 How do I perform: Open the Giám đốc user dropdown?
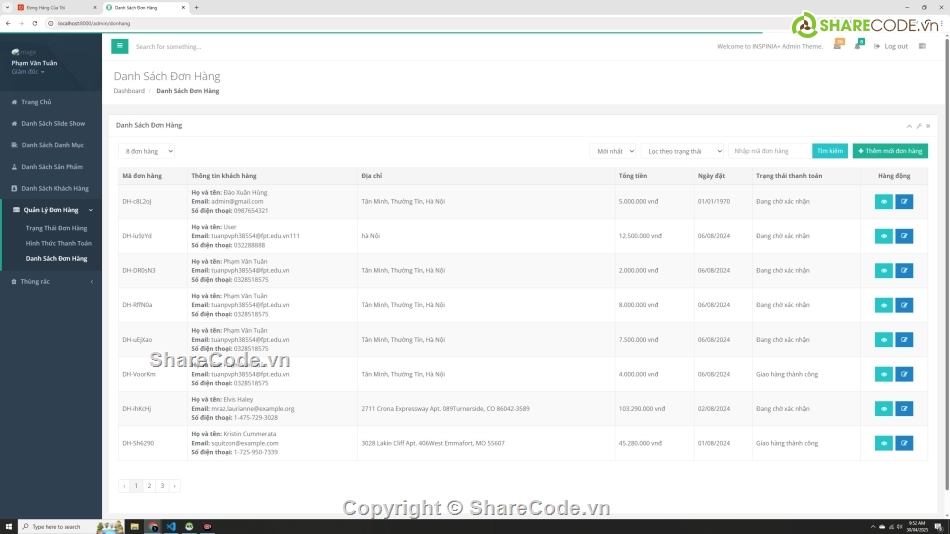28,72
